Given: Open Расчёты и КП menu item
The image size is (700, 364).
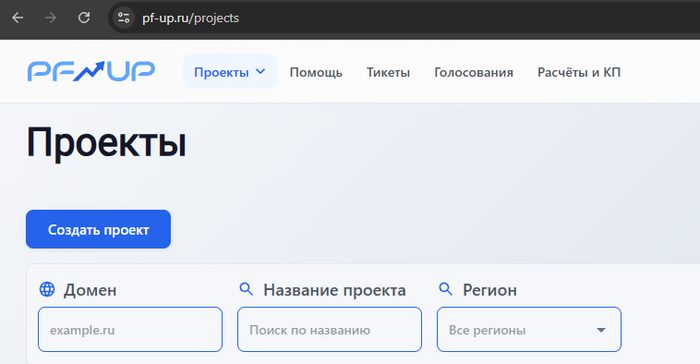Looking at the screenshot, I should 579,72.
